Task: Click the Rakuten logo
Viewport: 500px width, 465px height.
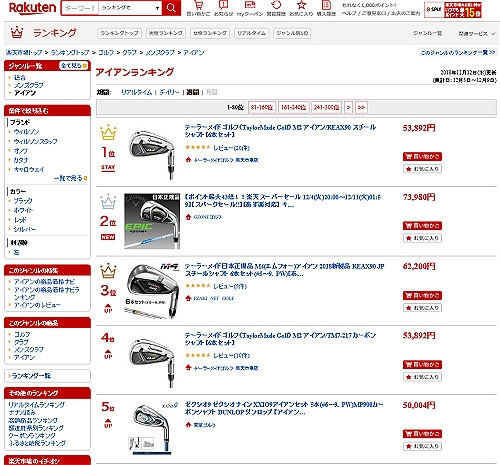Action: [32, 8]
